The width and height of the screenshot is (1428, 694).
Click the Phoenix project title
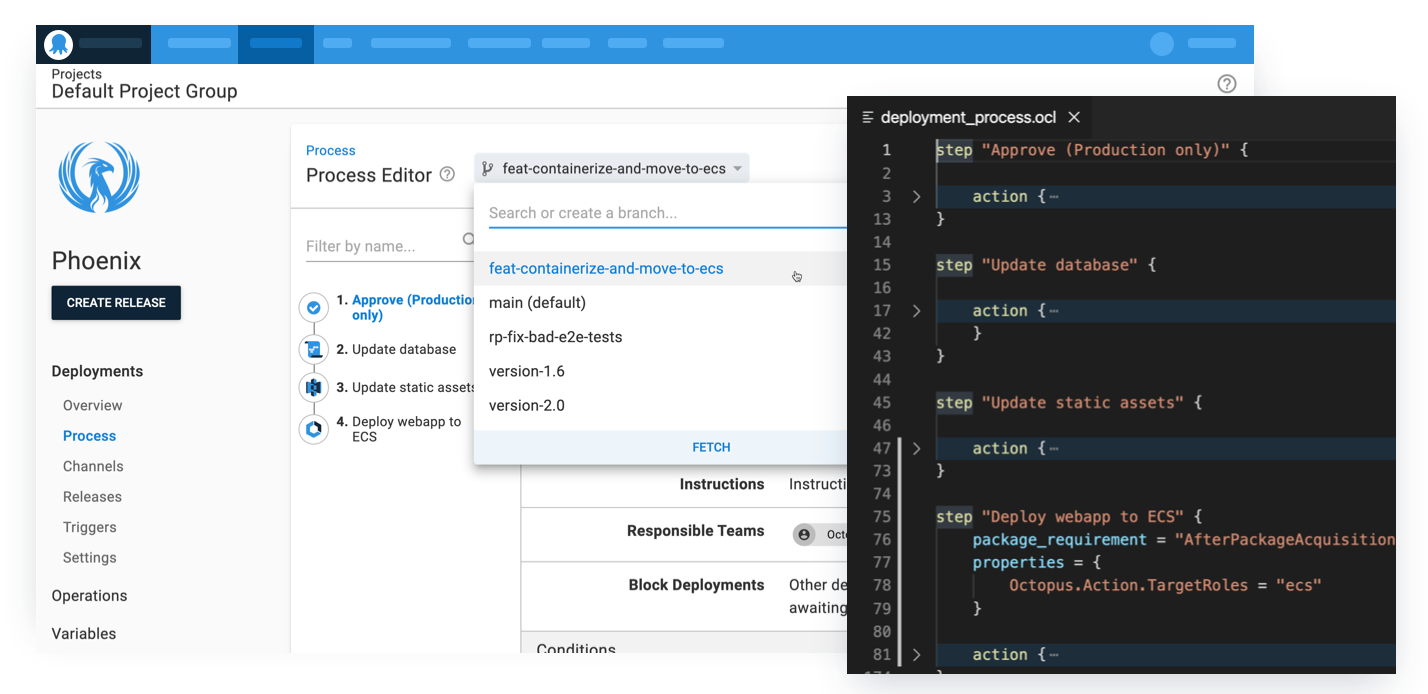click(96, 261)
